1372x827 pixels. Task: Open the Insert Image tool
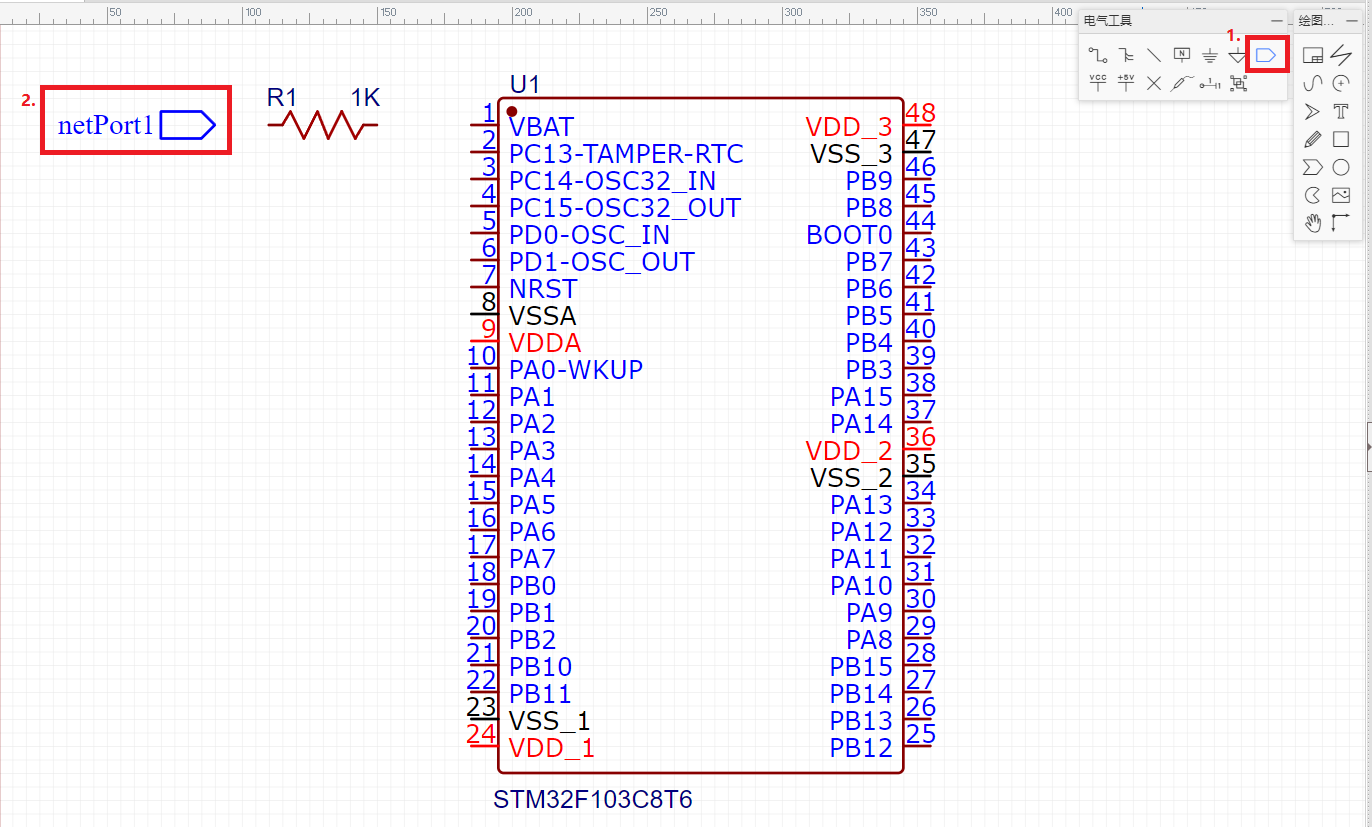click(1341, 195)
